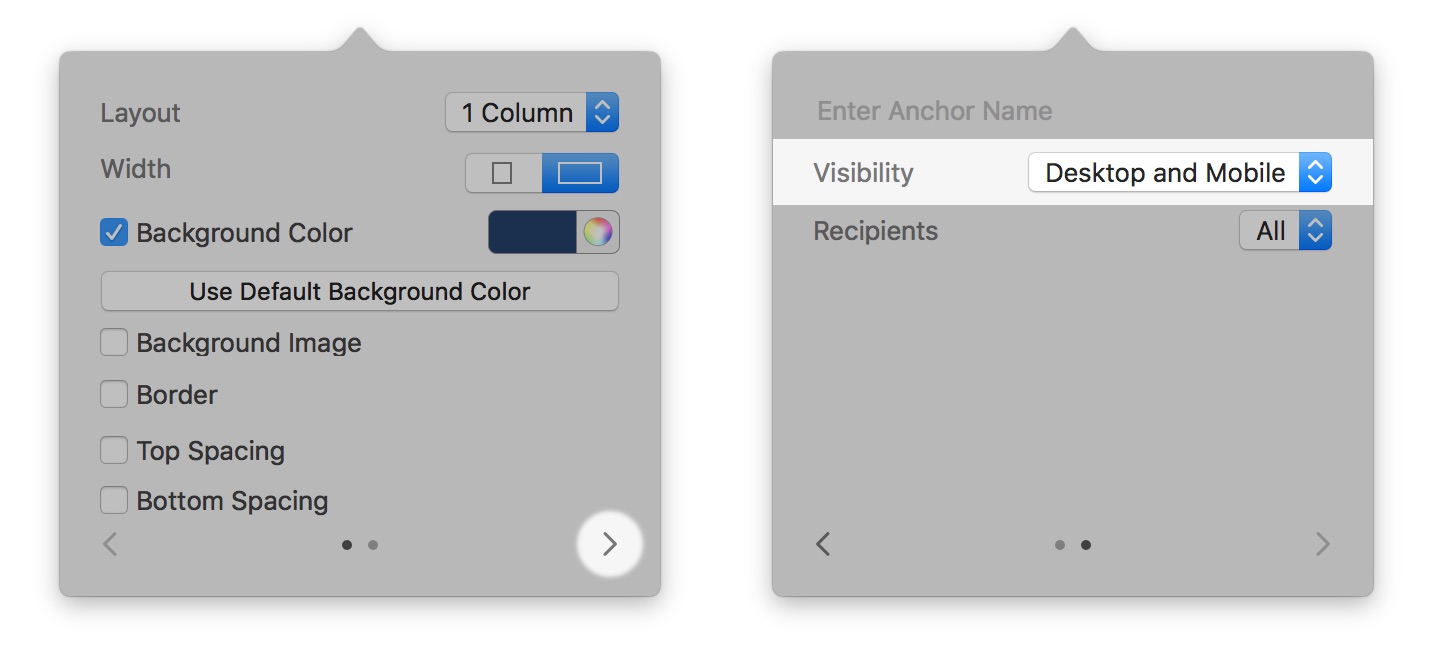This screenshot has height=664, width=1440.
Task: Click back arrow in left popover
Action: pyautogui.click(x=111, y=544)
